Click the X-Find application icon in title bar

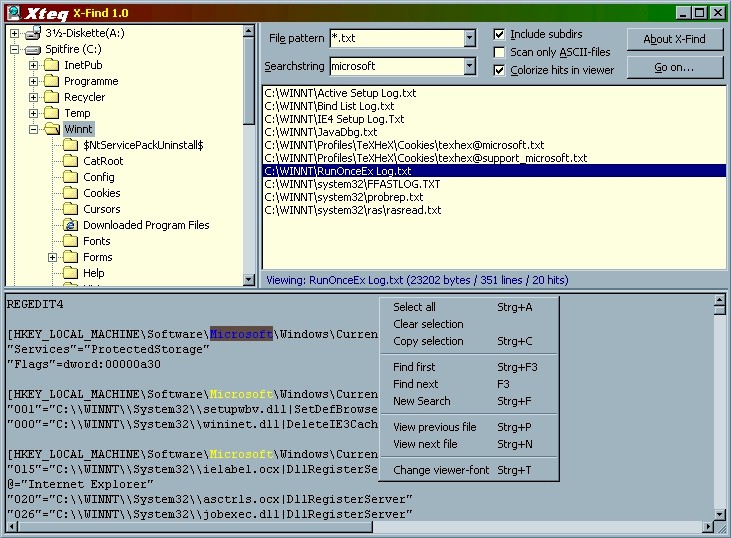[14, 13]
